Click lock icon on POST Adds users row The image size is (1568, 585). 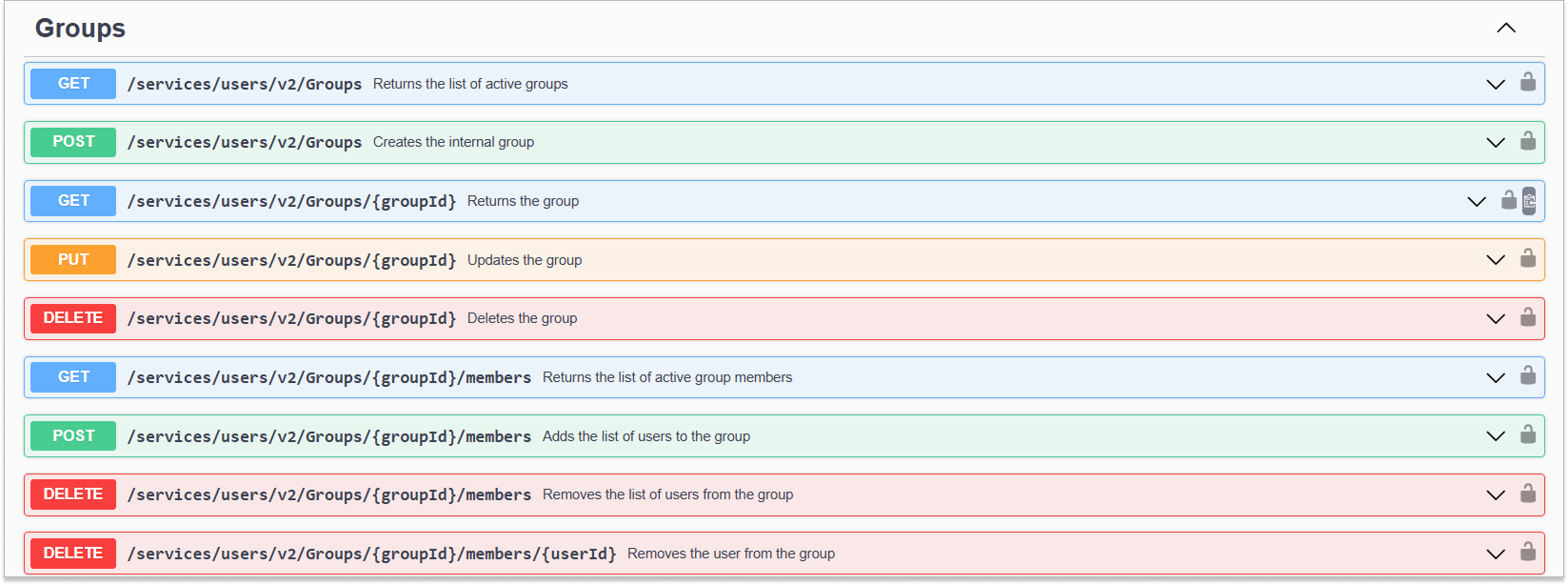point(1527,435)
